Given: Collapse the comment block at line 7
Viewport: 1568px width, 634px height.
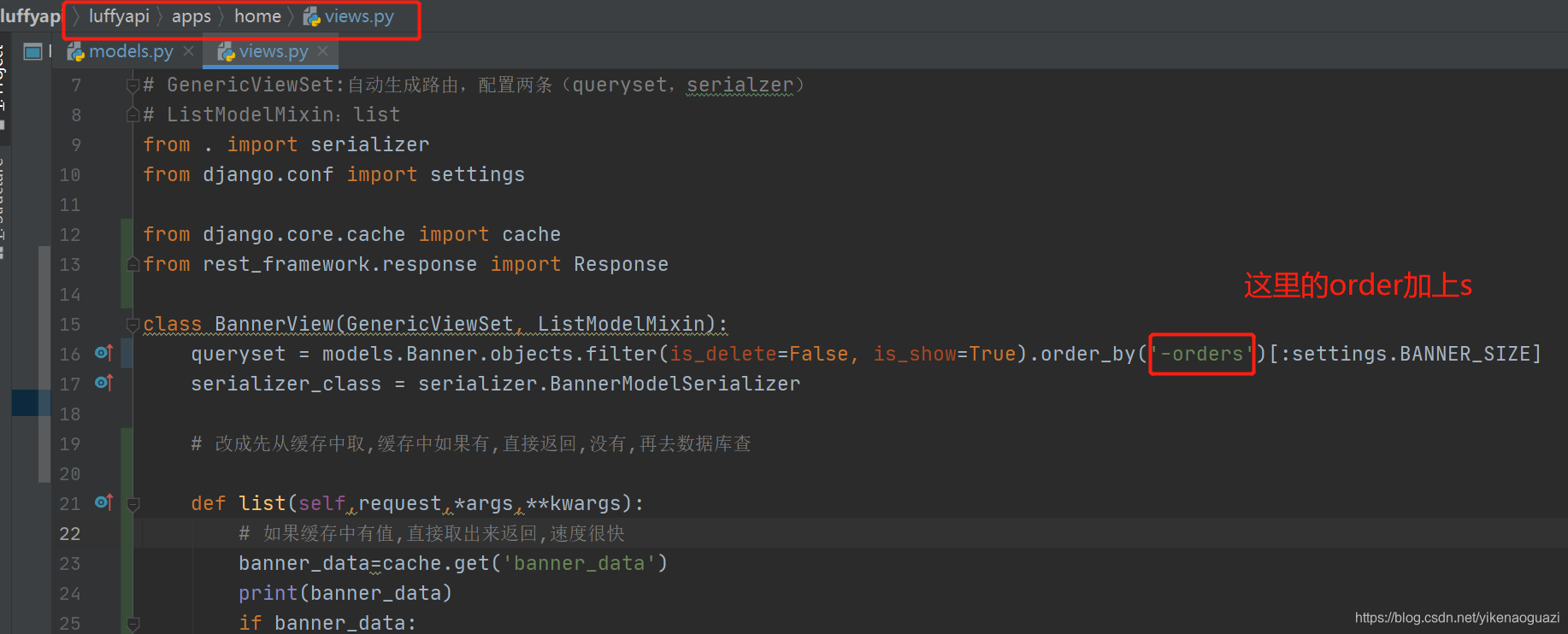Looking at the screenshot, I should pyautogui.click(x=133, y=85).
